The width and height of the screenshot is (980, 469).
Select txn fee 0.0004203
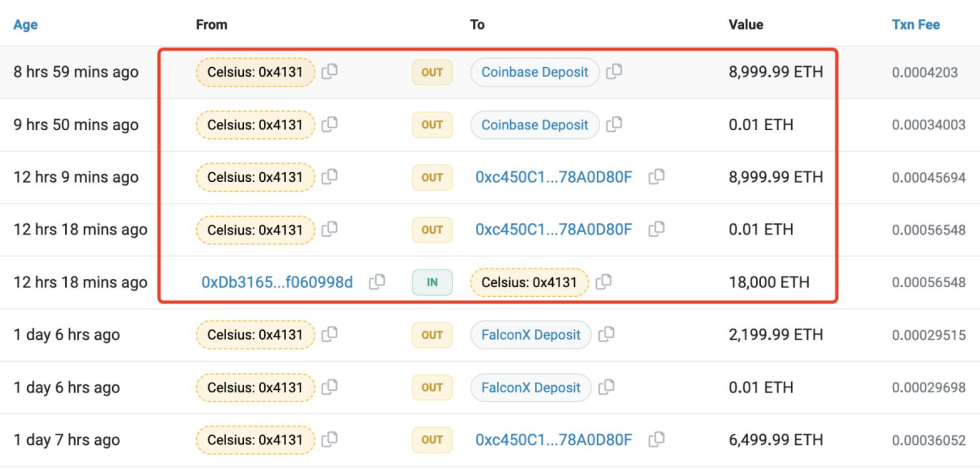[925, 72]
